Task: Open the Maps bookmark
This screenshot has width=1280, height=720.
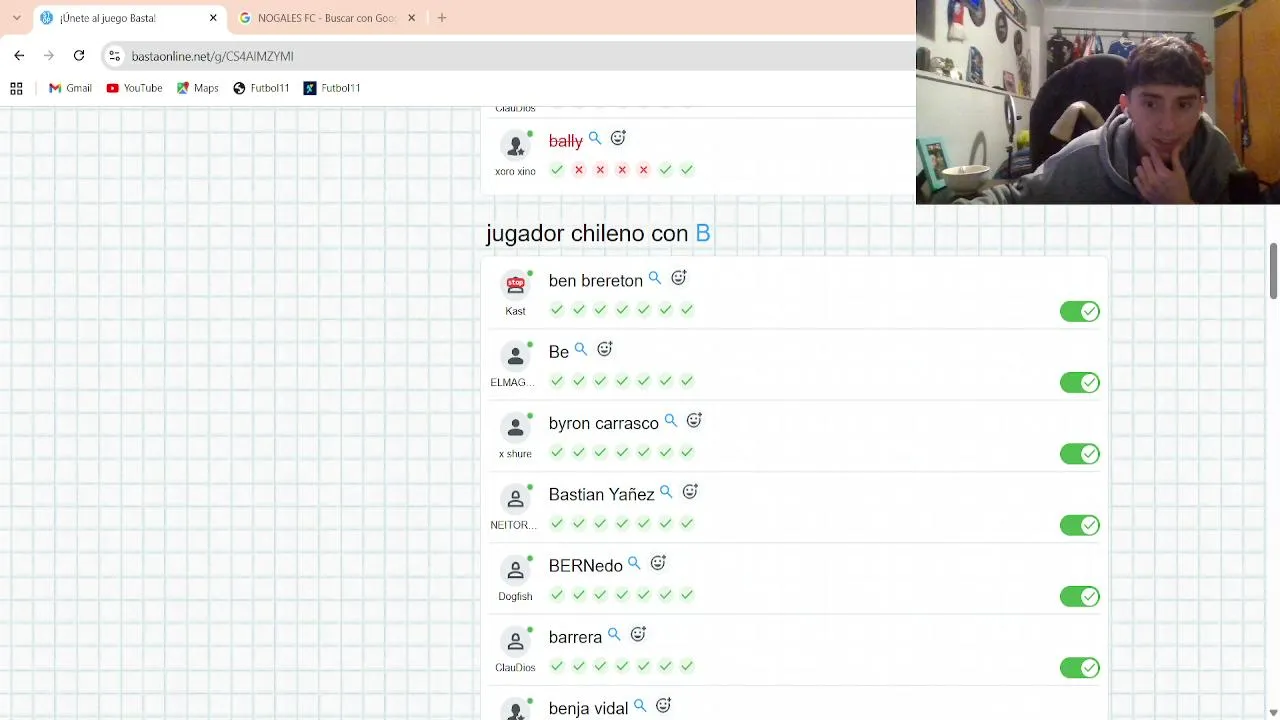Action: click(x=198, y=88)
